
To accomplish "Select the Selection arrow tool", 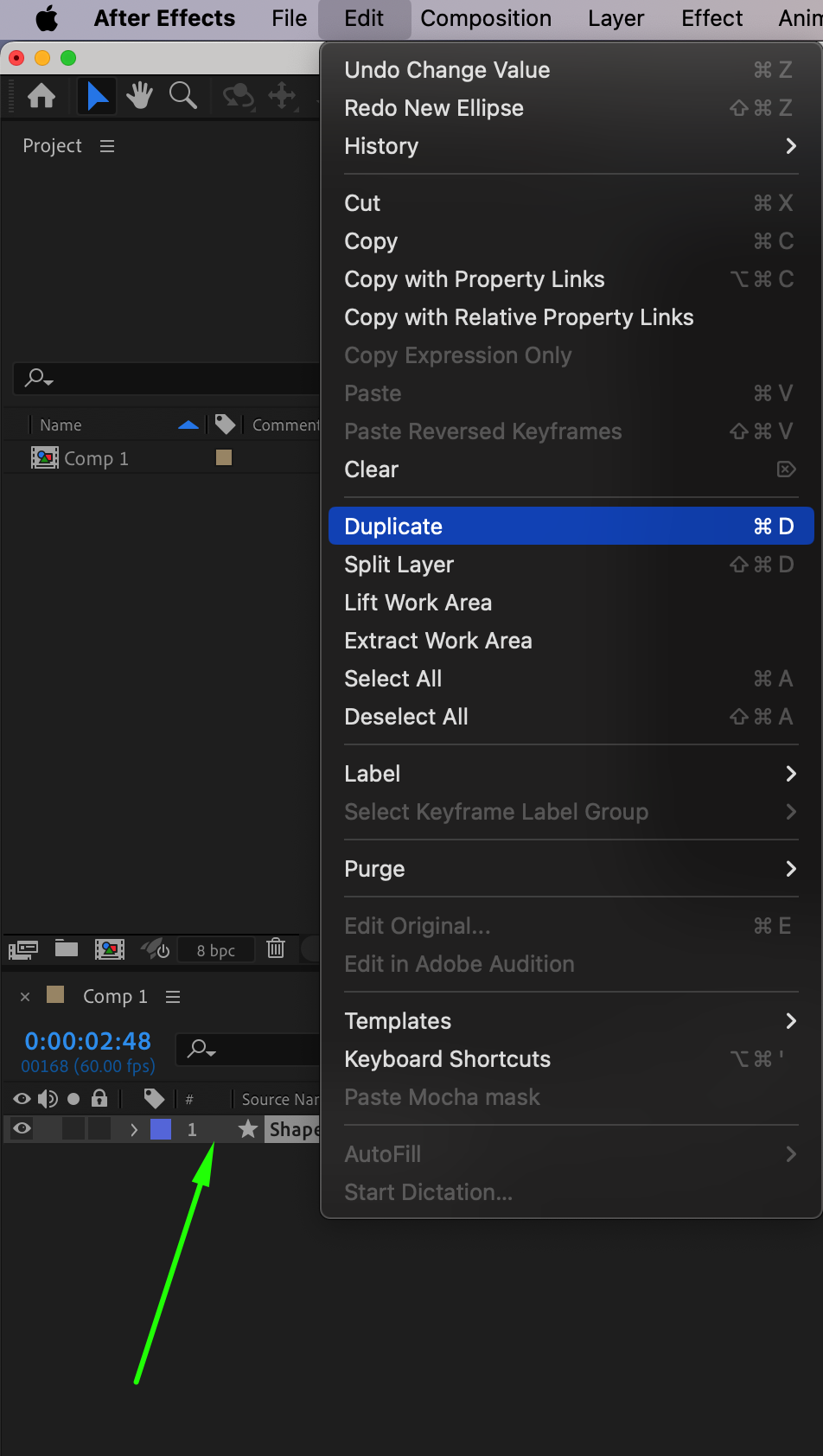I will [x=97, y=96].
